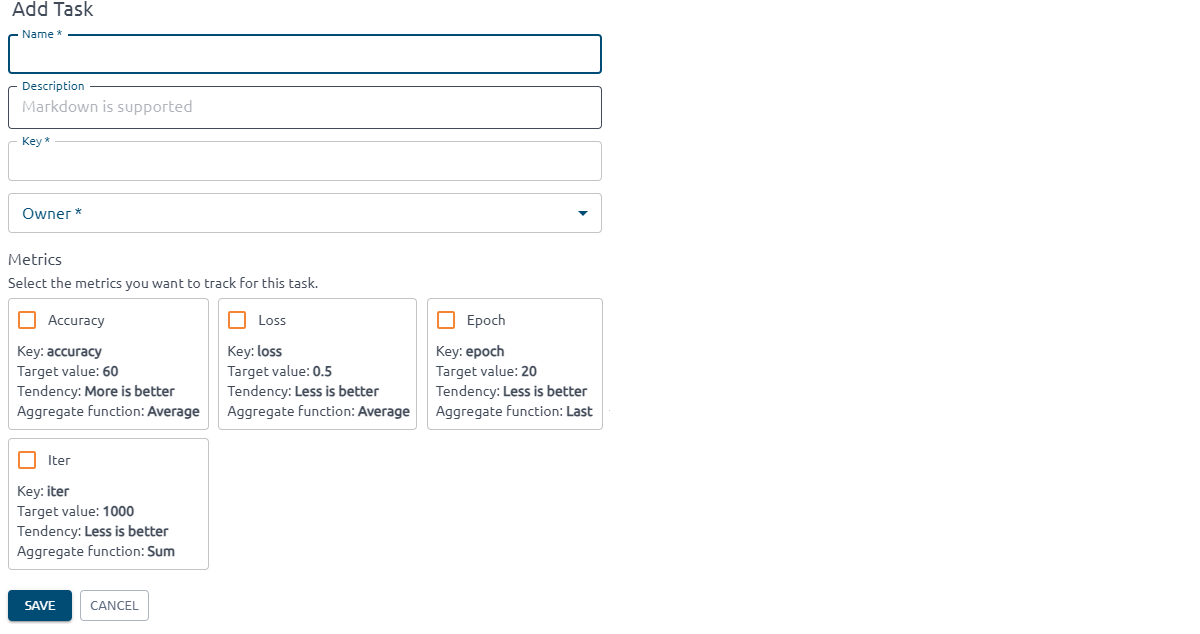Image resolution: width=1200 pixels, height=634 pixels.
Task: Enable the Epoch metric checkbox
Action: 446,319
